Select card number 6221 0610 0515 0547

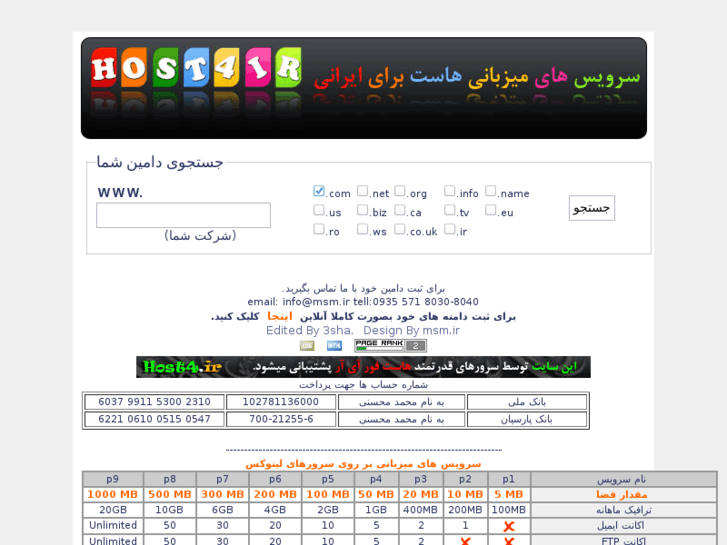point(154,419)
